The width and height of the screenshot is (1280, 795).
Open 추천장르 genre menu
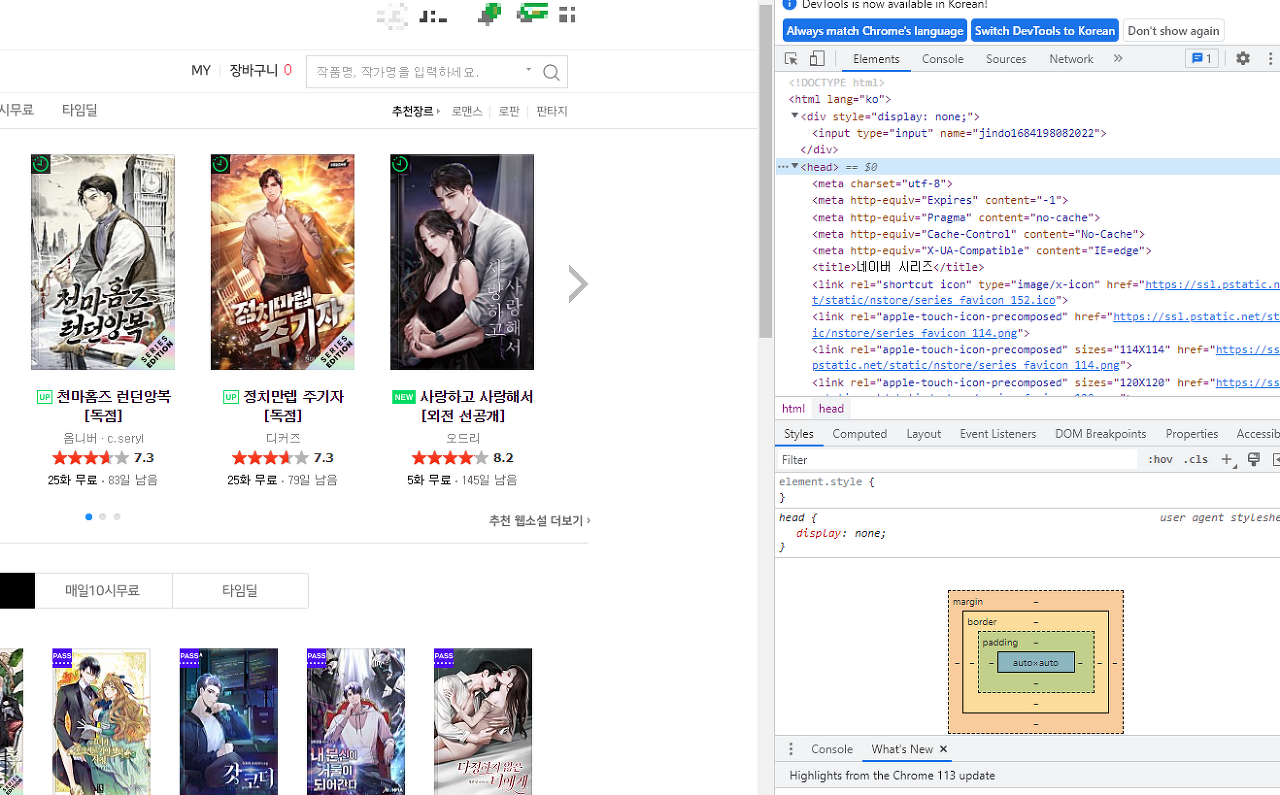click(415, 111)
